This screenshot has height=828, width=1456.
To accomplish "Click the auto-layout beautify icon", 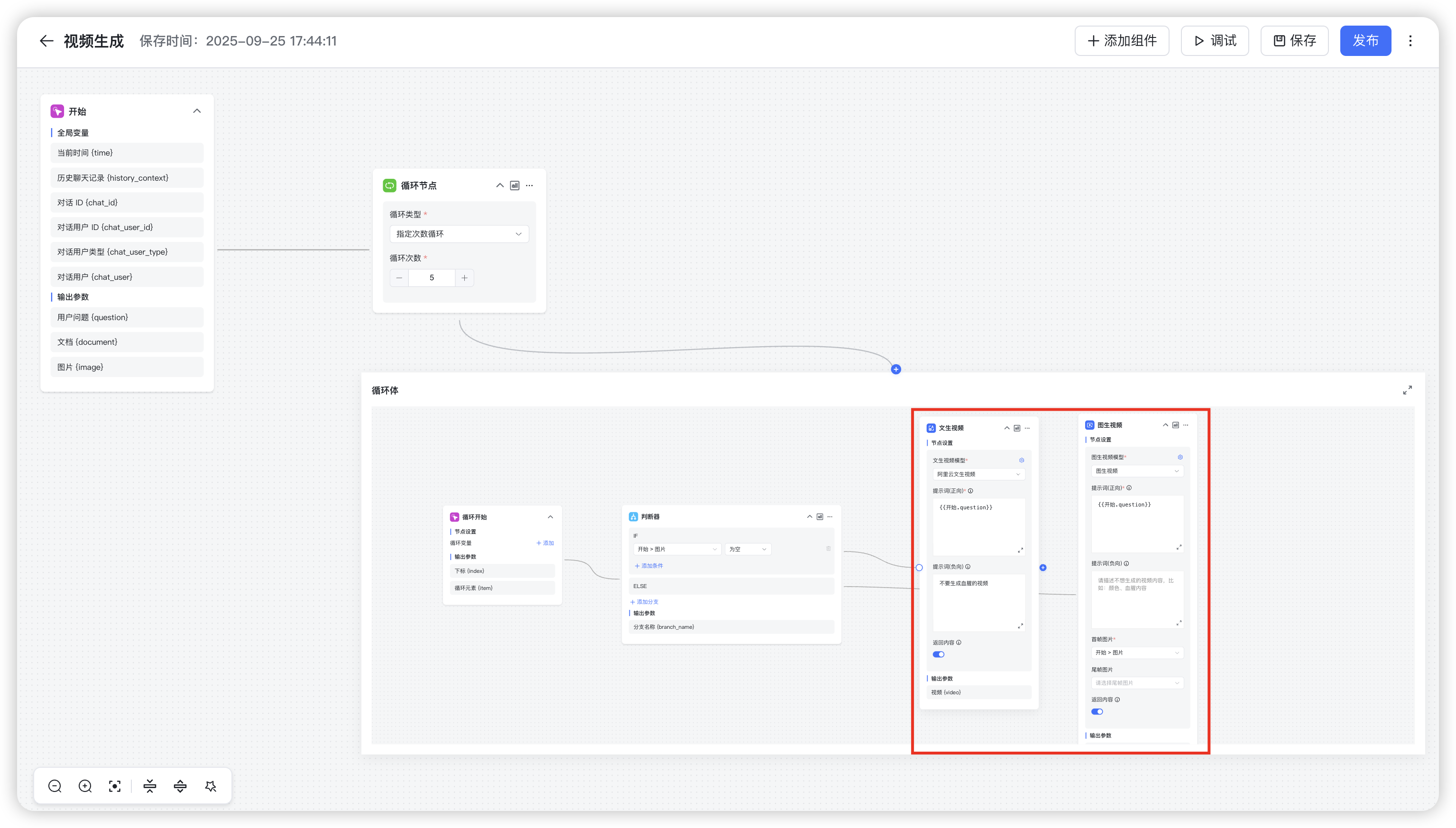I will coord(211,786).
